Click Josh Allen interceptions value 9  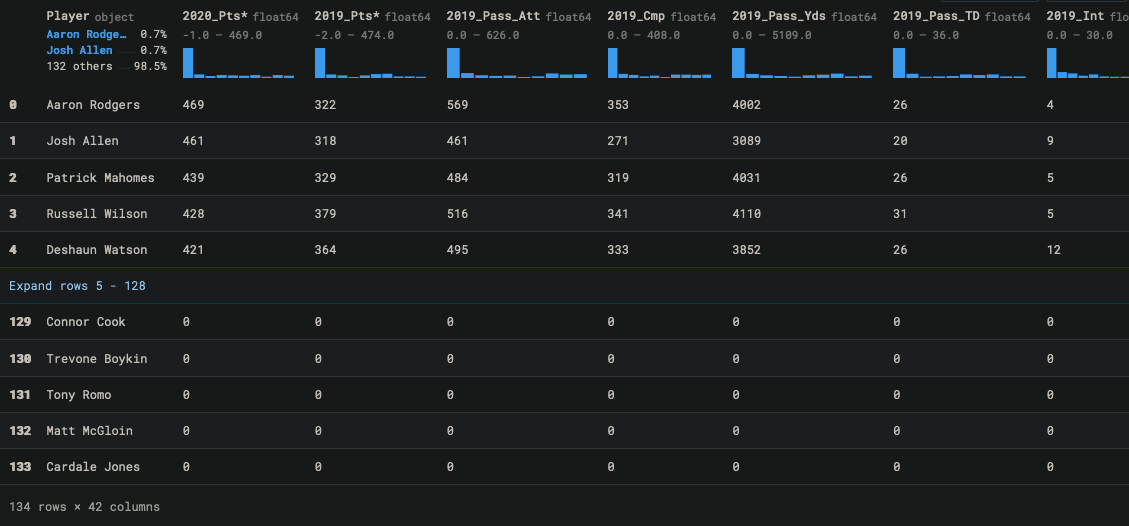[1050, 141]
